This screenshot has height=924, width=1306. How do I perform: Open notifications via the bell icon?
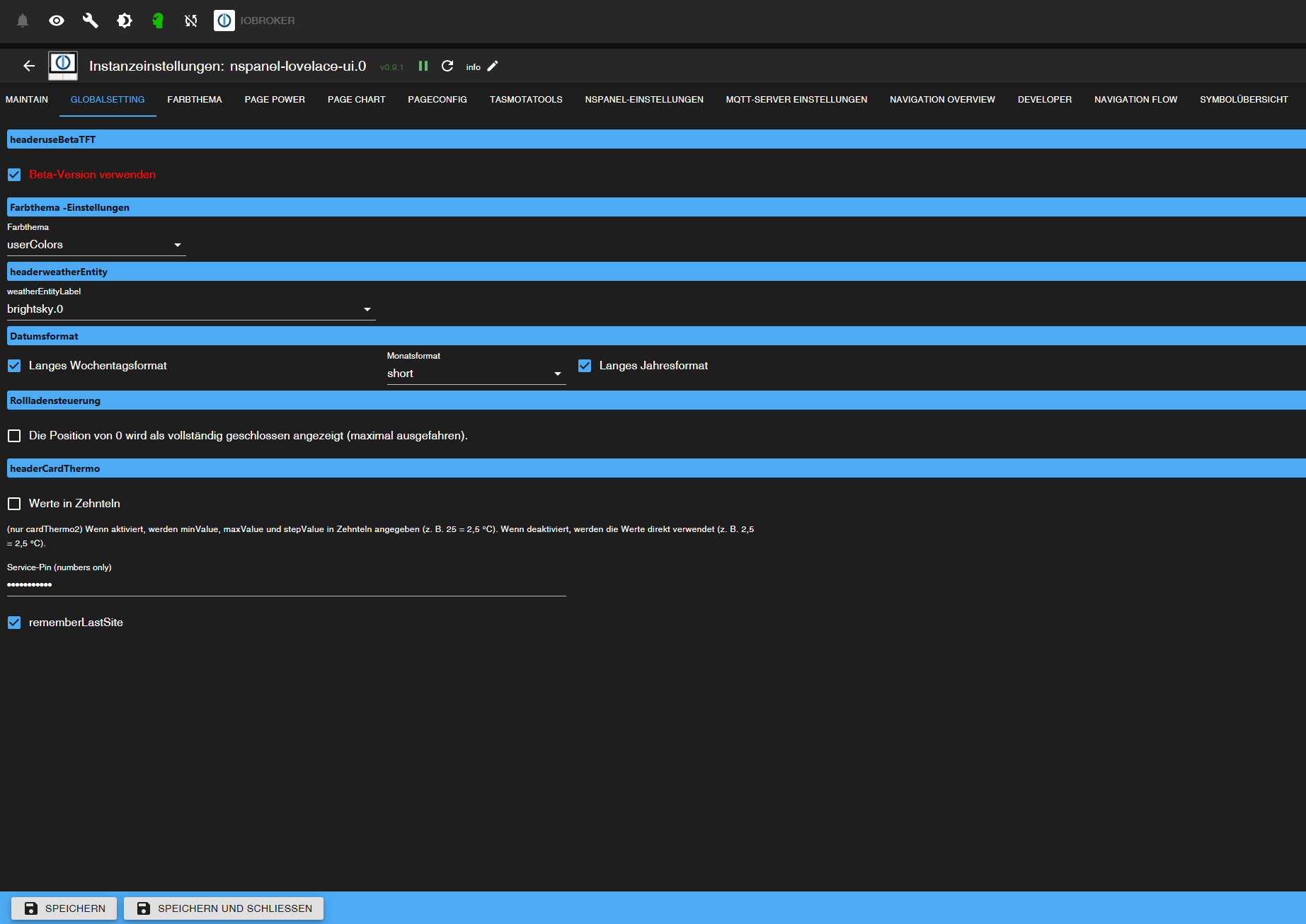pos(21,21)
